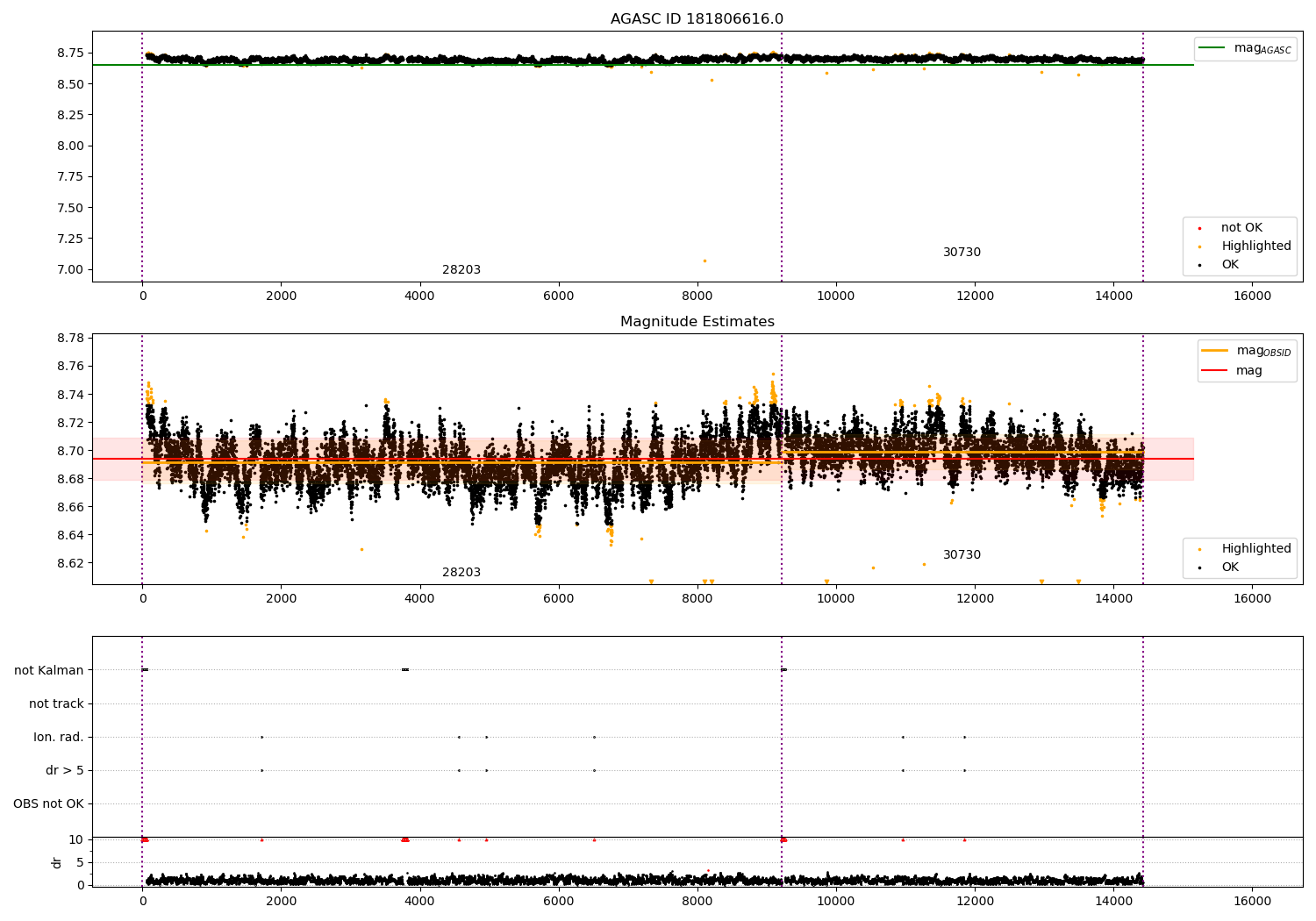1316x921 pixels.
Task: Click the 'not track' row label
Action: click(x=56, y=703)
